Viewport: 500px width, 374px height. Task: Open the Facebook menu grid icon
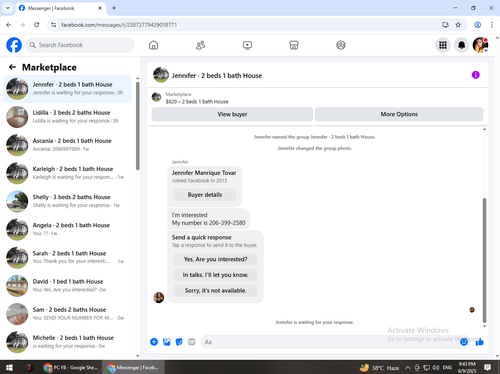tap(443, 45)
